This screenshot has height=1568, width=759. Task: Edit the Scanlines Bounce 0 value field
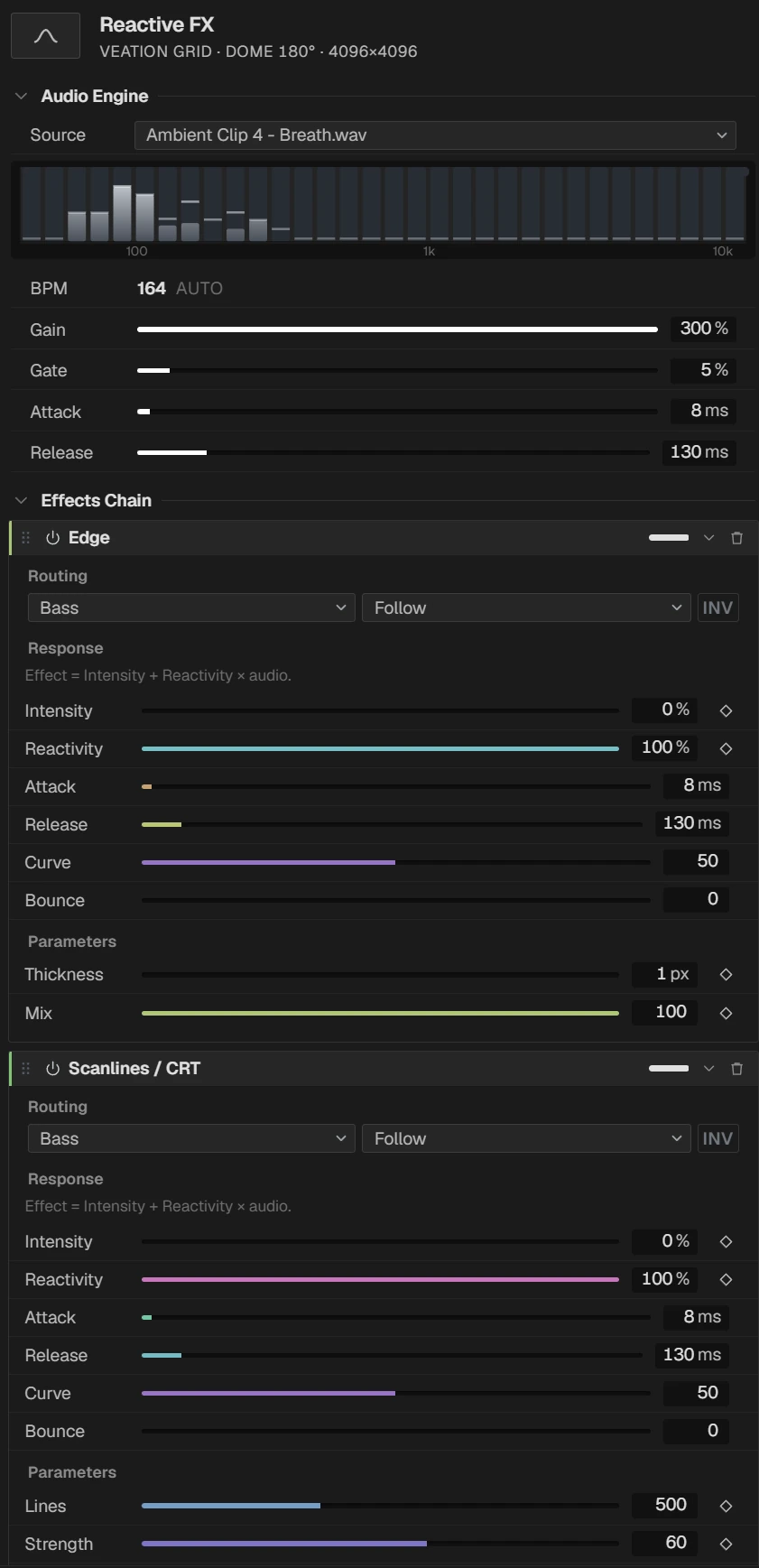[x=696, y=1430]
